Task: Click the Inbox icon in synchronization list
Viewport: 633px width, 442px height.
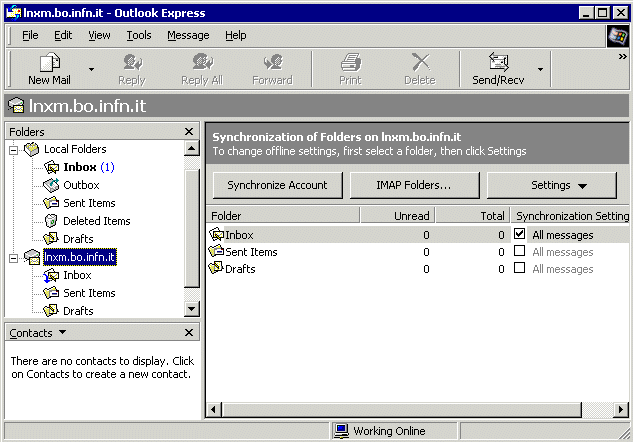Action: point(216,234)
